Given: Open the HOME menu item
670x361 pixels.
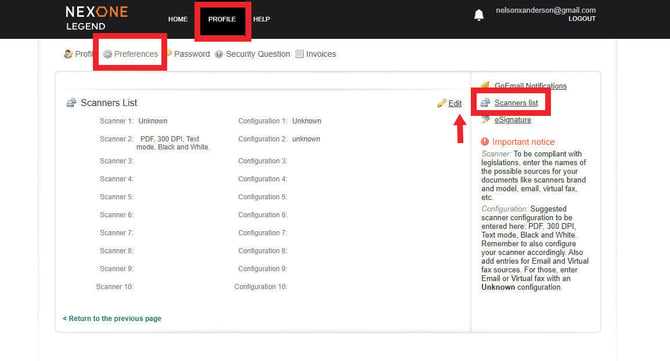Looking at the screenshot, I should 178,19.
